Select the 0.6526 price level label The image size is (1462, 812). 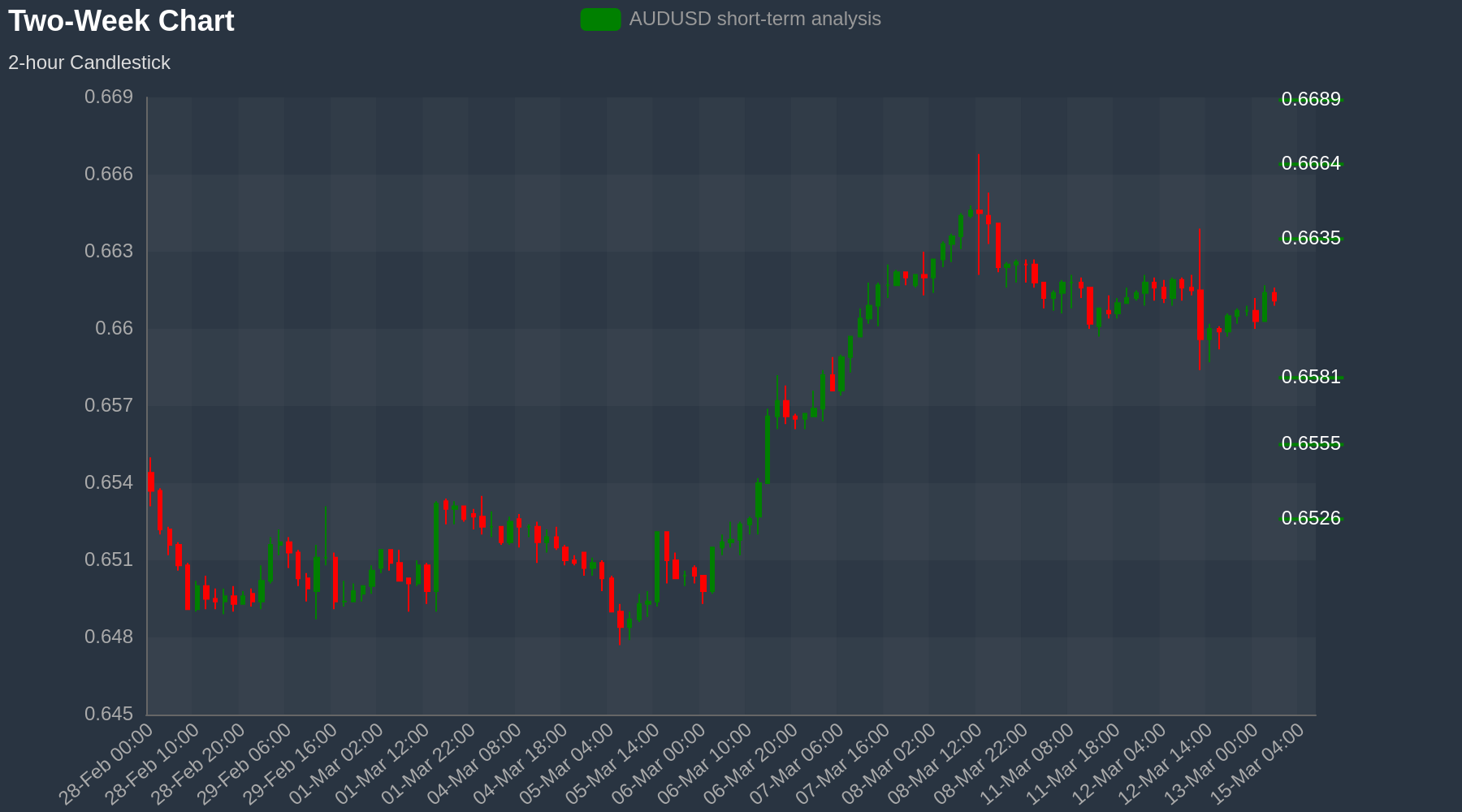point(1311,518)
